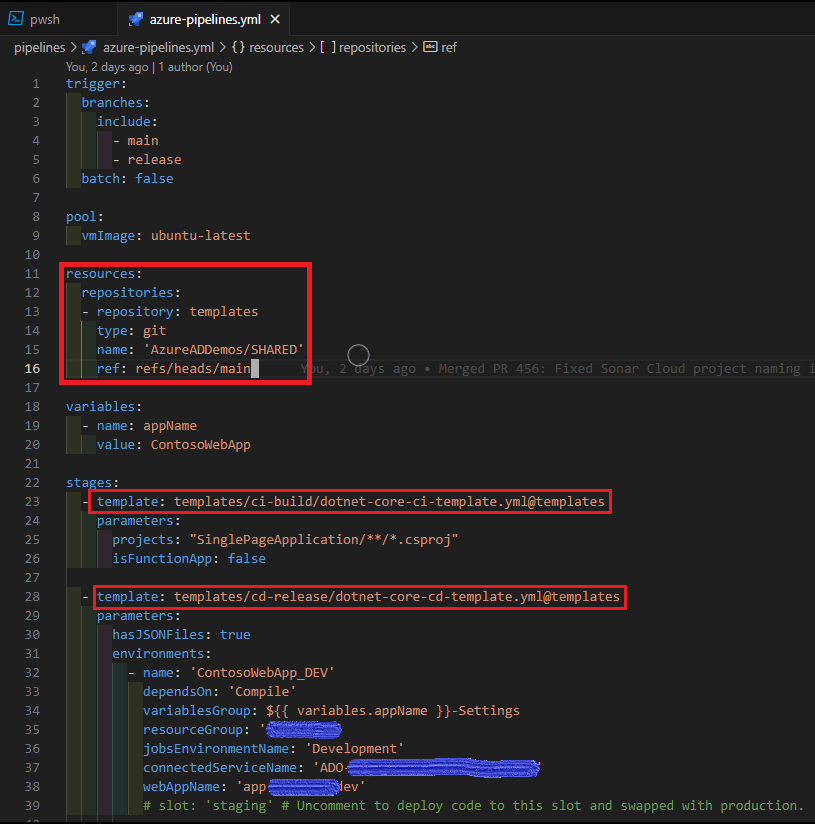Place cursor on the ContosoWebApp value
This screenshot has width=815, height=824.
(200, 445)
